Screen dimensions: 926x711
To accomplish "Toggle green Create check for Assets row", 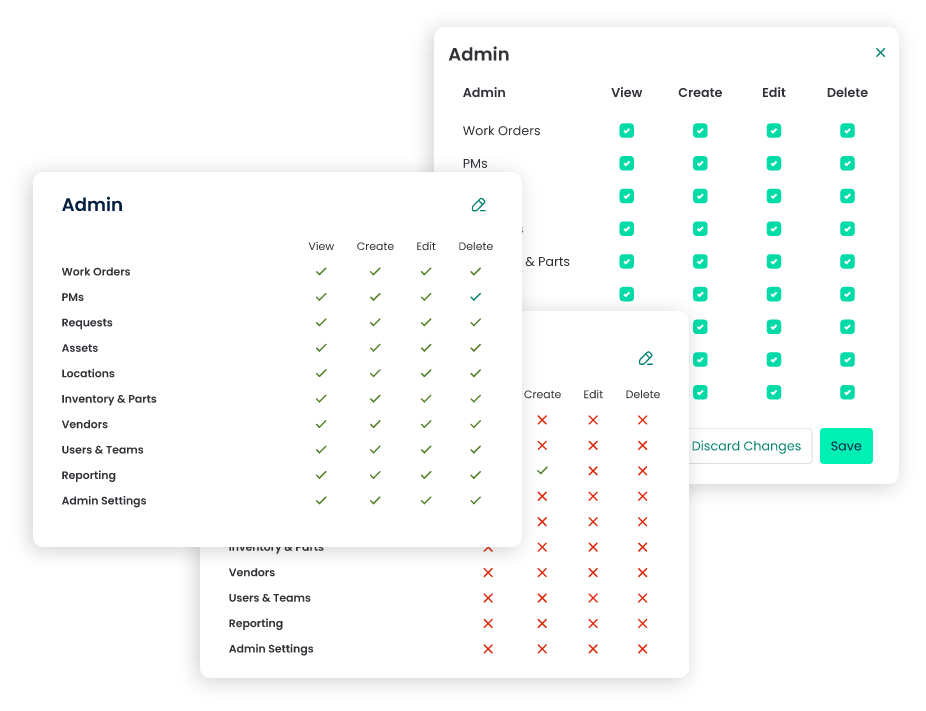I will tap(375, 347).
